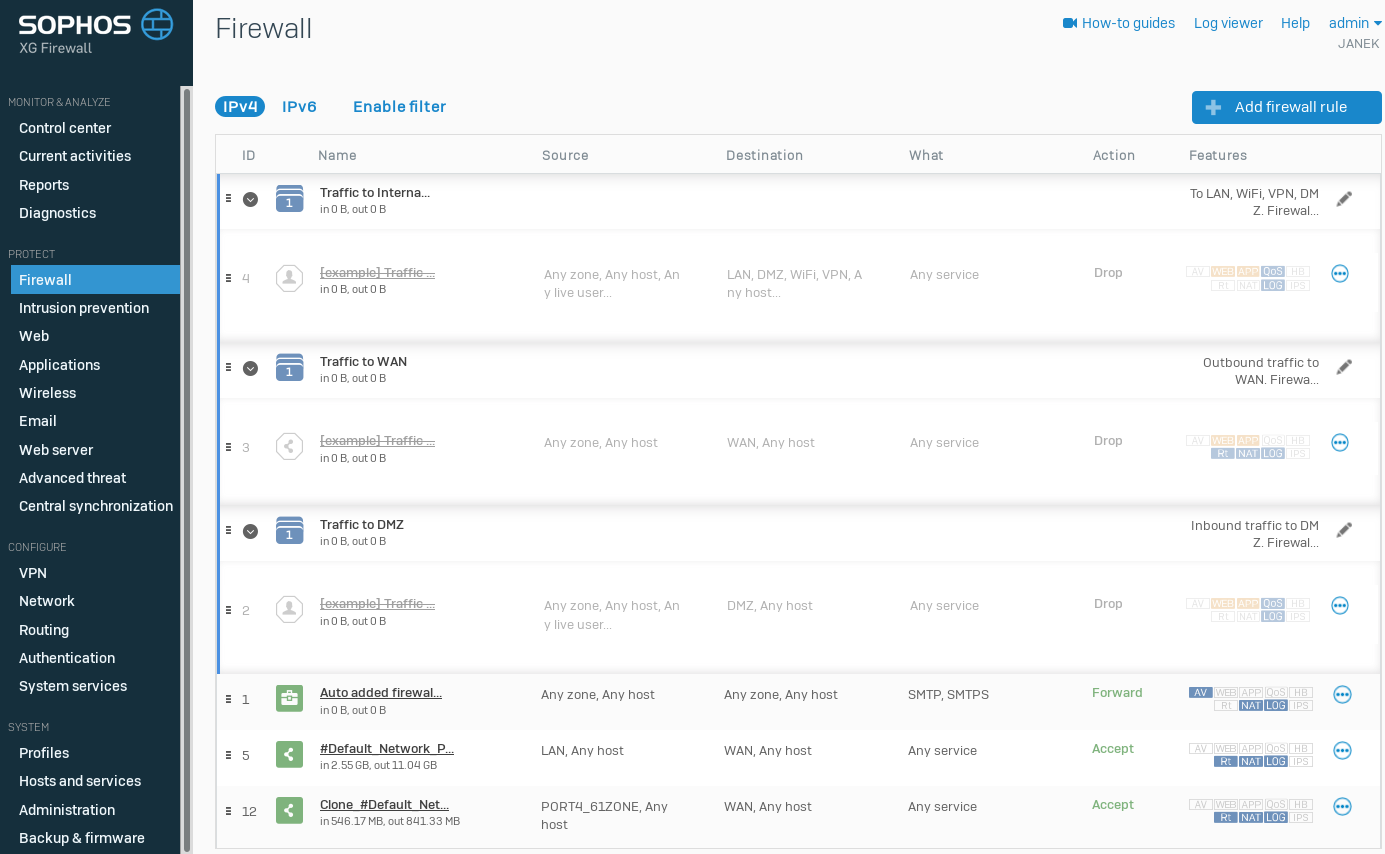The width and height of the screenshot is (1385, 854).
Task: Collapse the Traffic to Internal group
Action: [250, 199]
